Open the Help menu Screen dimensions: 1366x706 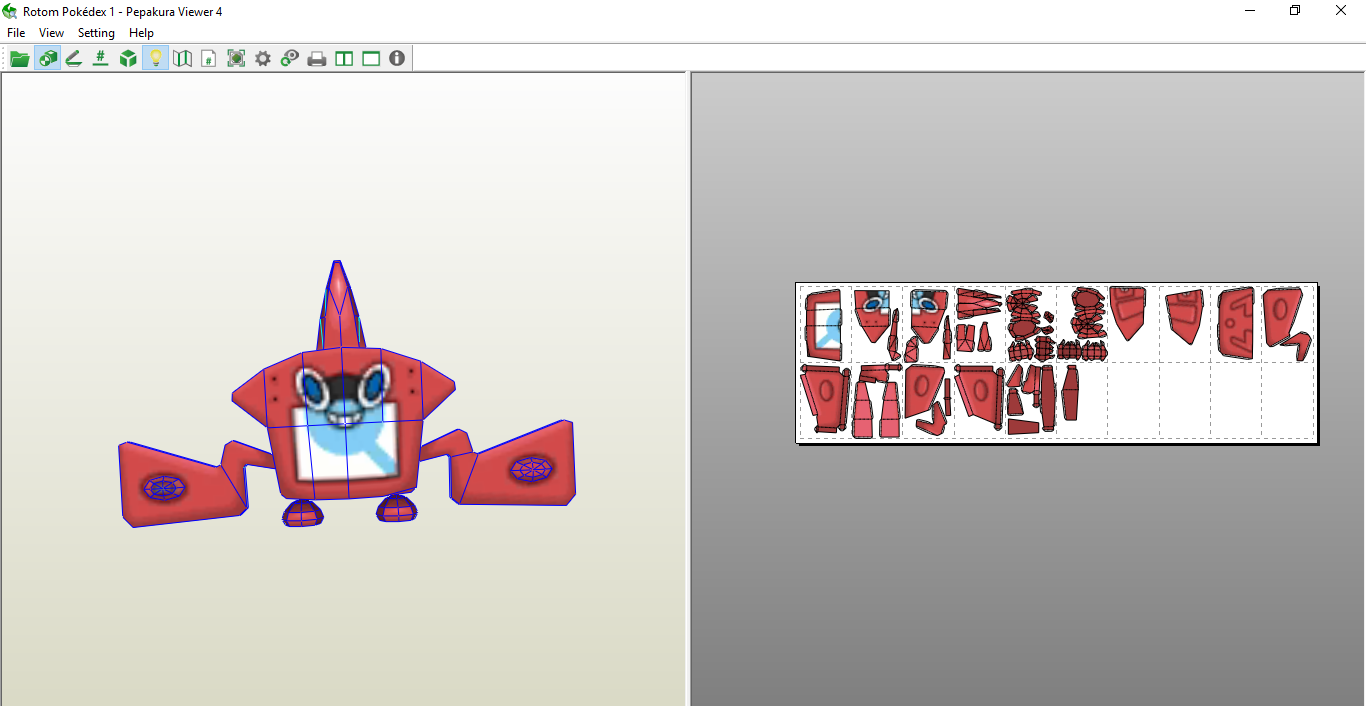coord(141,32)
